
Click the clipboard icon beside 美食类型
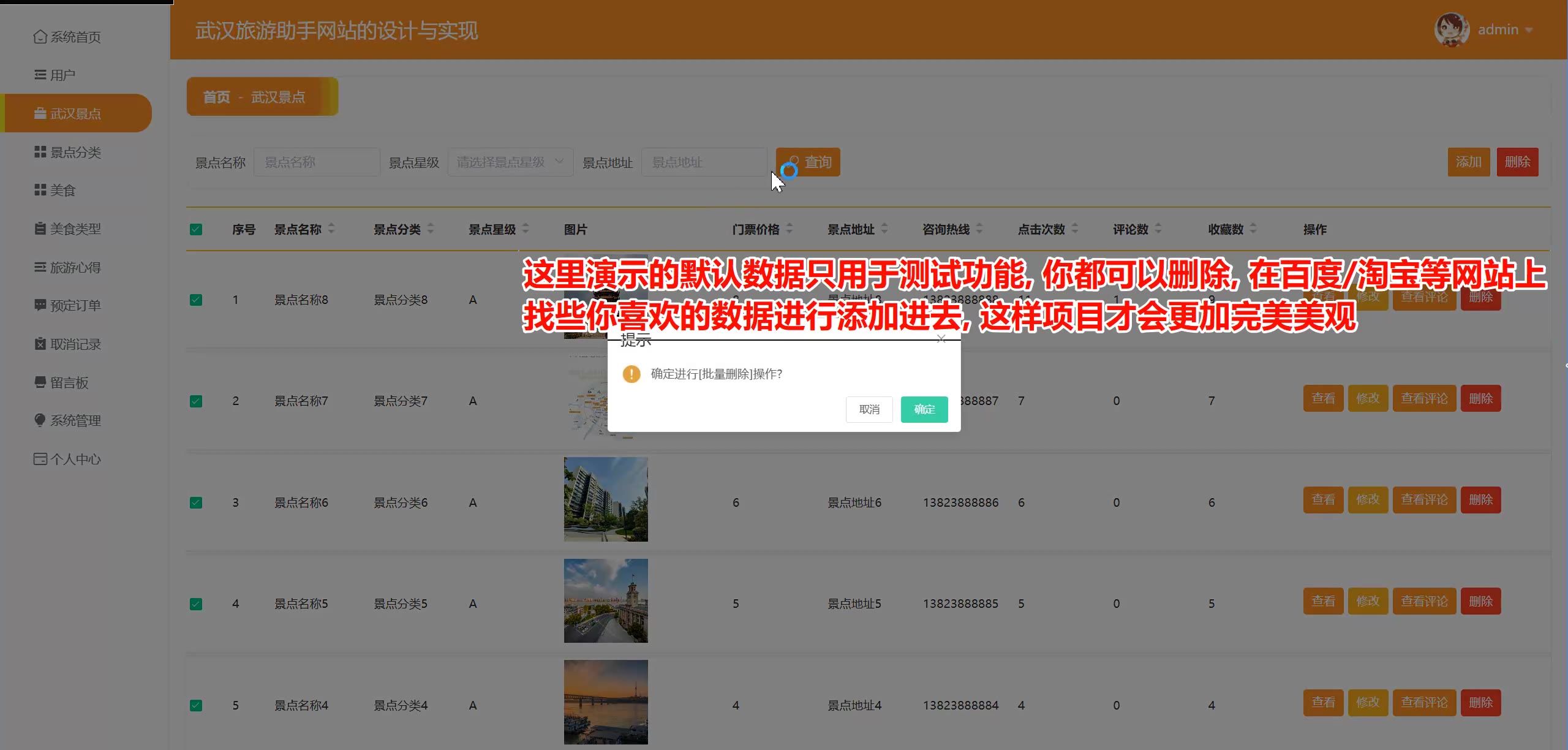click(40, 229)
